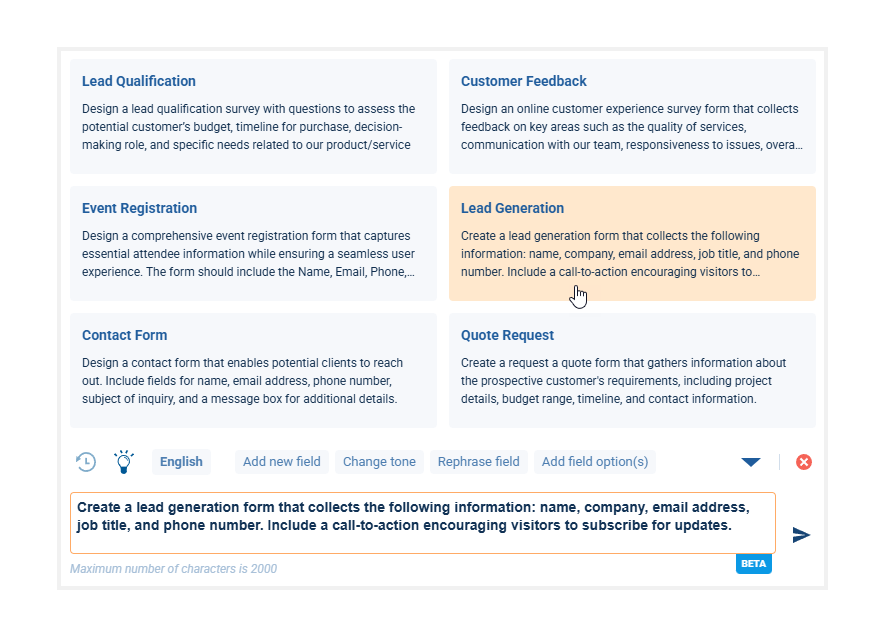Choose the Add field option(s) chip
This screenshot has height=637, width=885.
pyautogui.click(x=595, y=462)
